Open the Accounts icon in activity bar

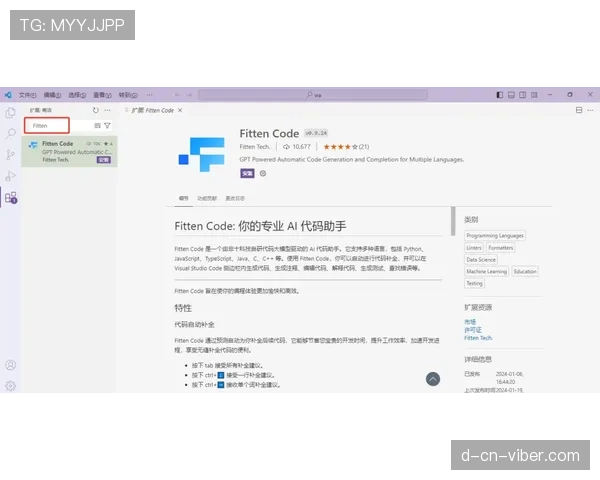11,365
